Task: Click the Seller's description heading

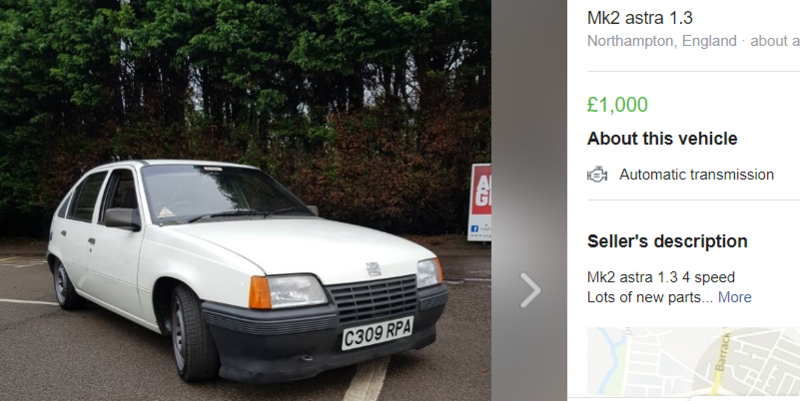Action: coord(667,241)
